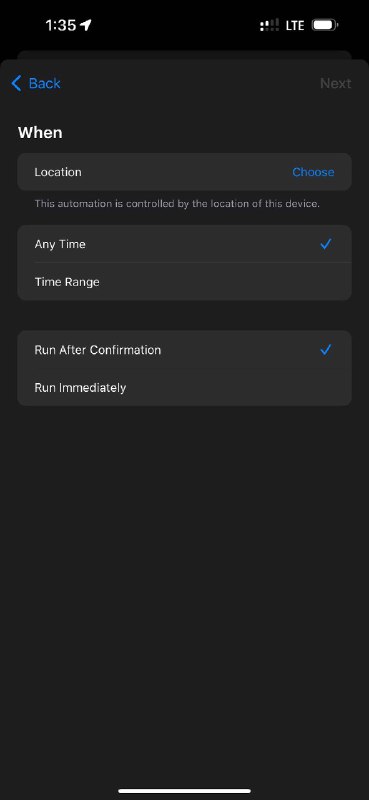Select the Any Time option
The height and width of the screenshot is (800, 369).
click(184, 244)
